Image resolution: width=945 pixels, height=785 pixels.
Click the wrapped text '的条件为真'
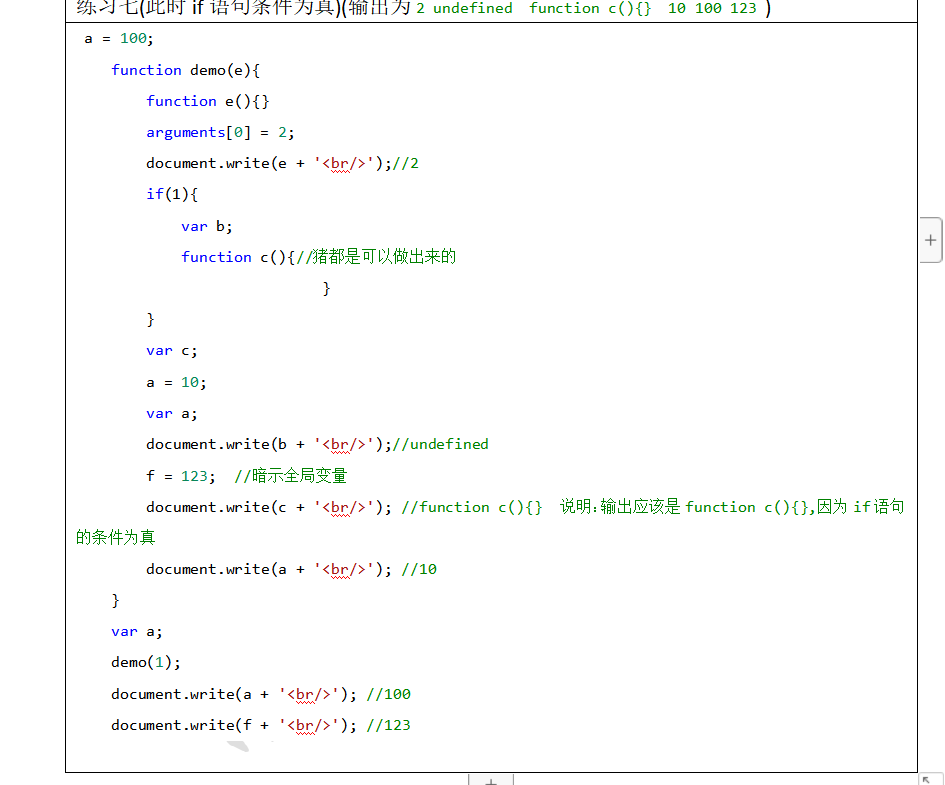point(116,537)
